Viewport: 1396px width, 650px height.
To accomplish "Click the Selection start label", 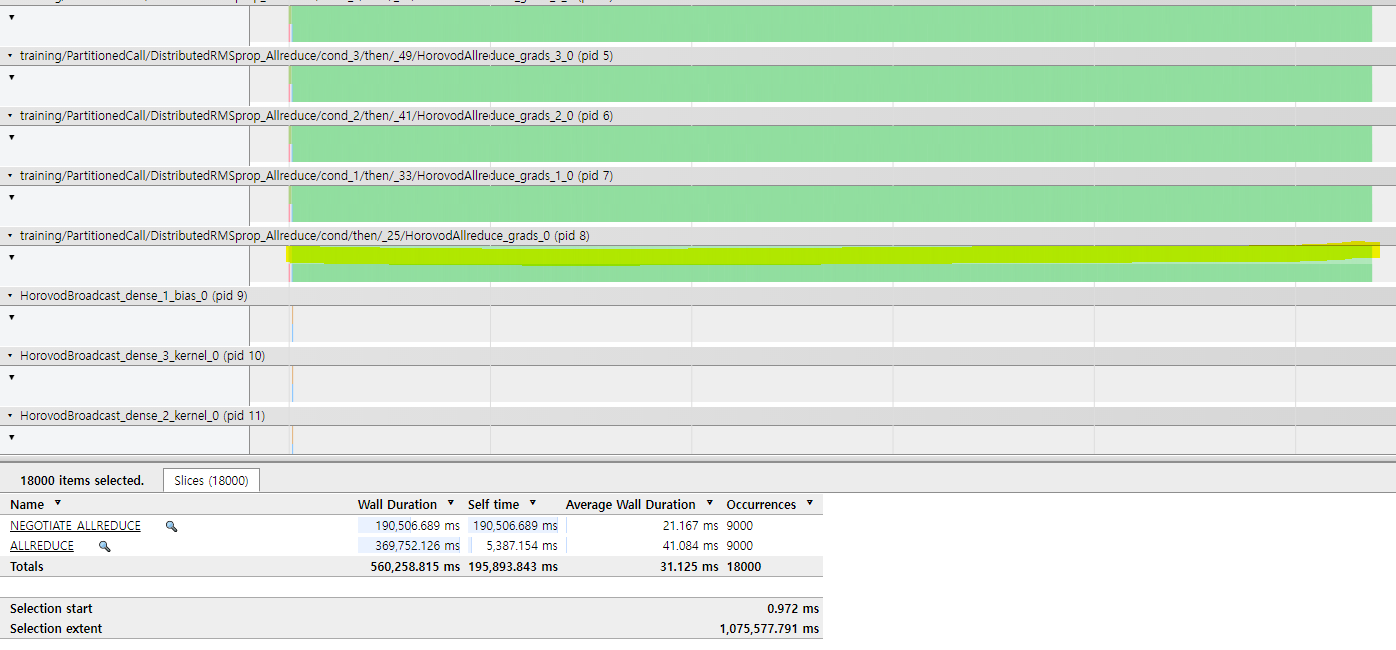I will [x=51, y=609].
